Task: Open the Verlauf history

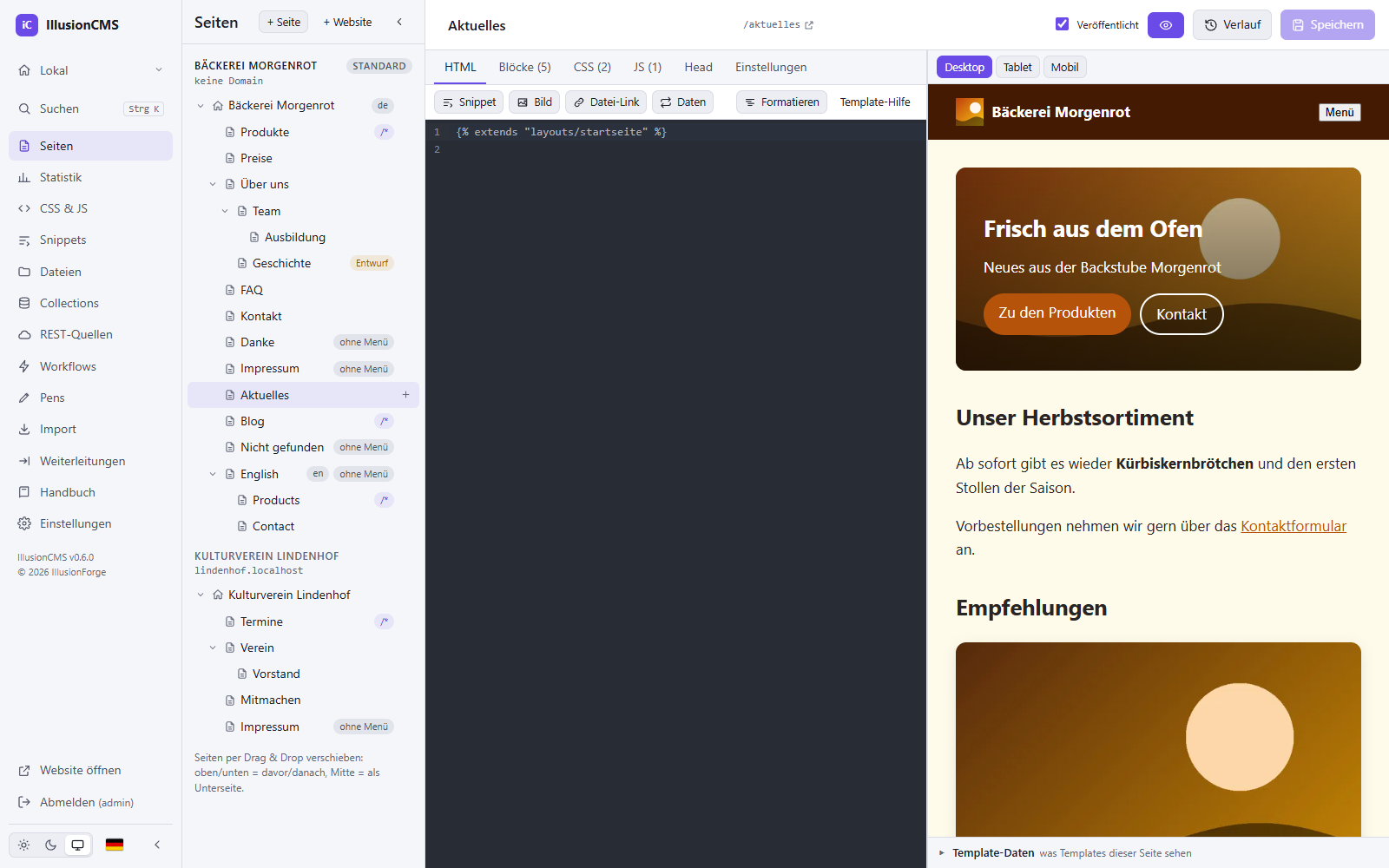Action: (1233, 25)
